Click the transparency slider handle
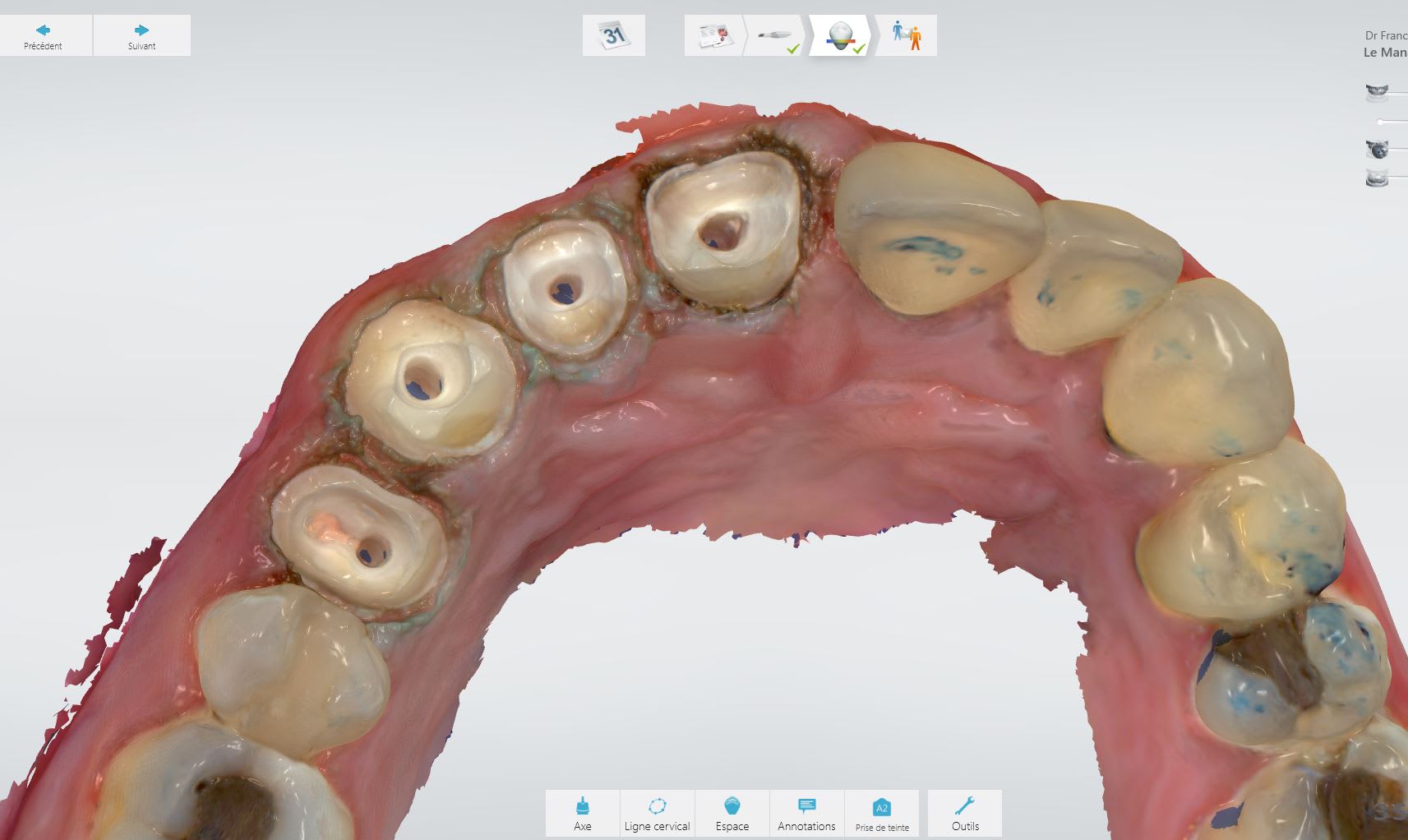The width and height of the screenshot is (1408, 840). coord(1380,122)
